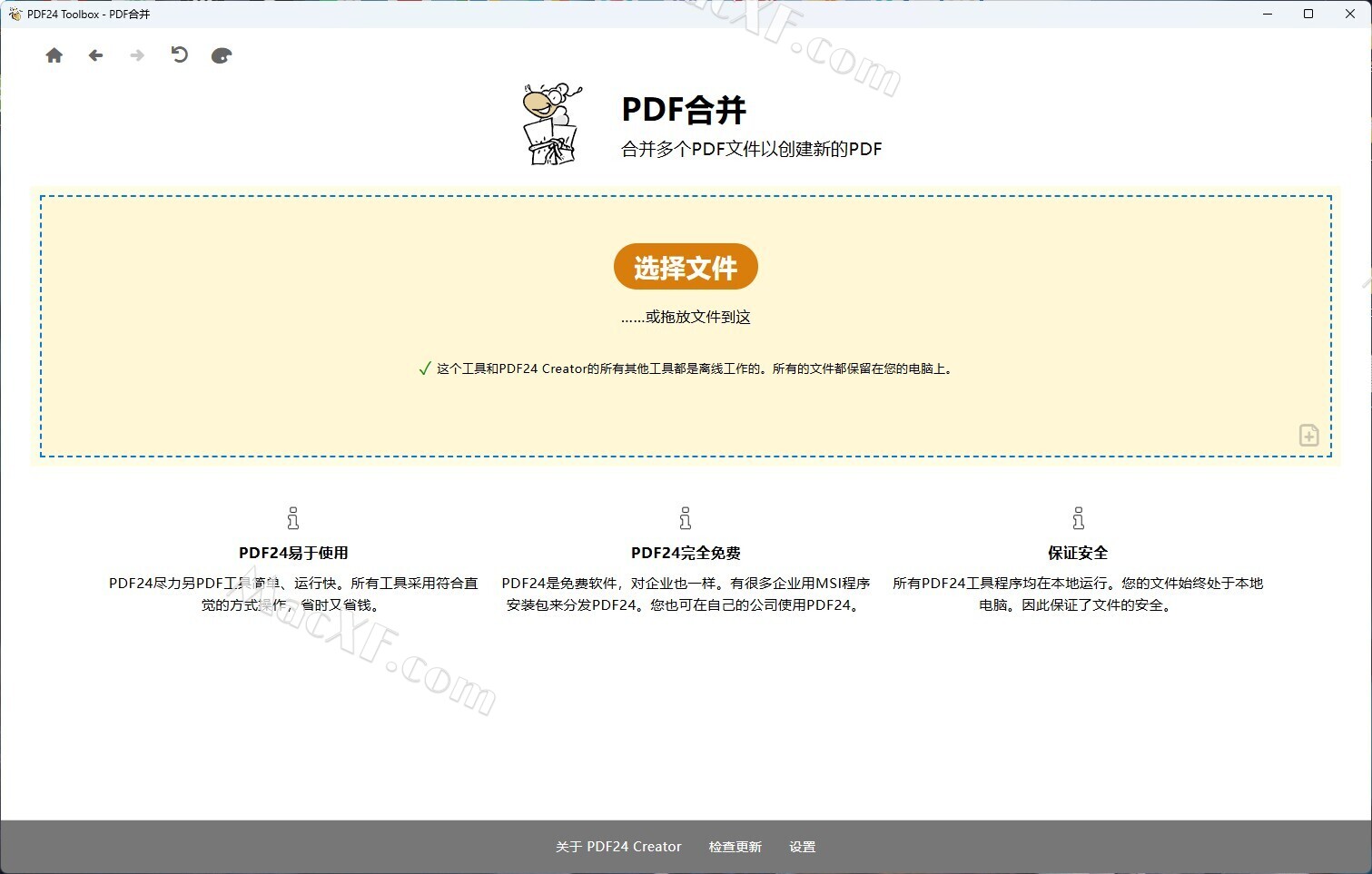The width and height of the screenshot is (1372, 874).
Task: Click the PDF24 app icon in title bar
Action: (15, 14)
